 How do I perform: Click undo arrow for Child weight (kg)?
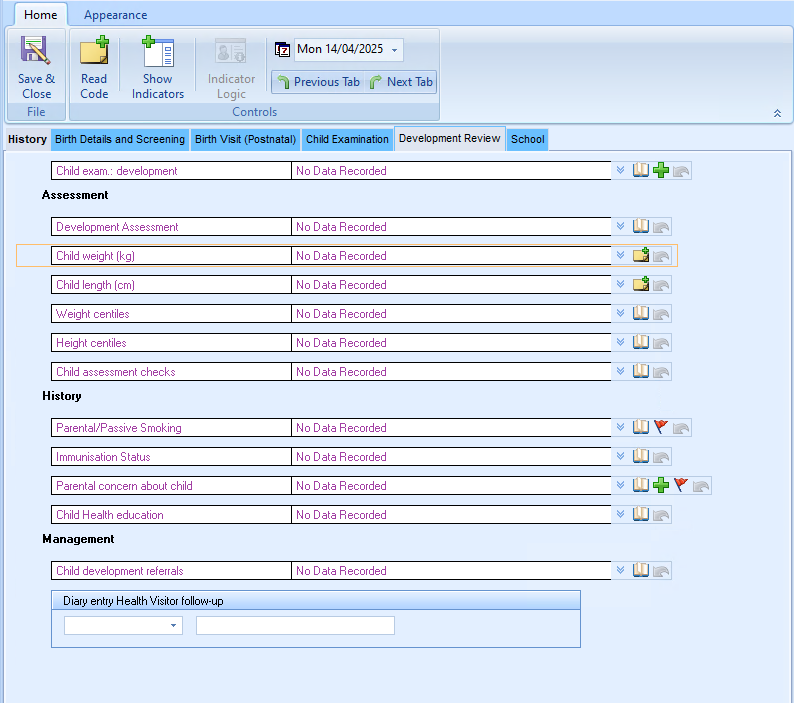[x=661, y=256]
